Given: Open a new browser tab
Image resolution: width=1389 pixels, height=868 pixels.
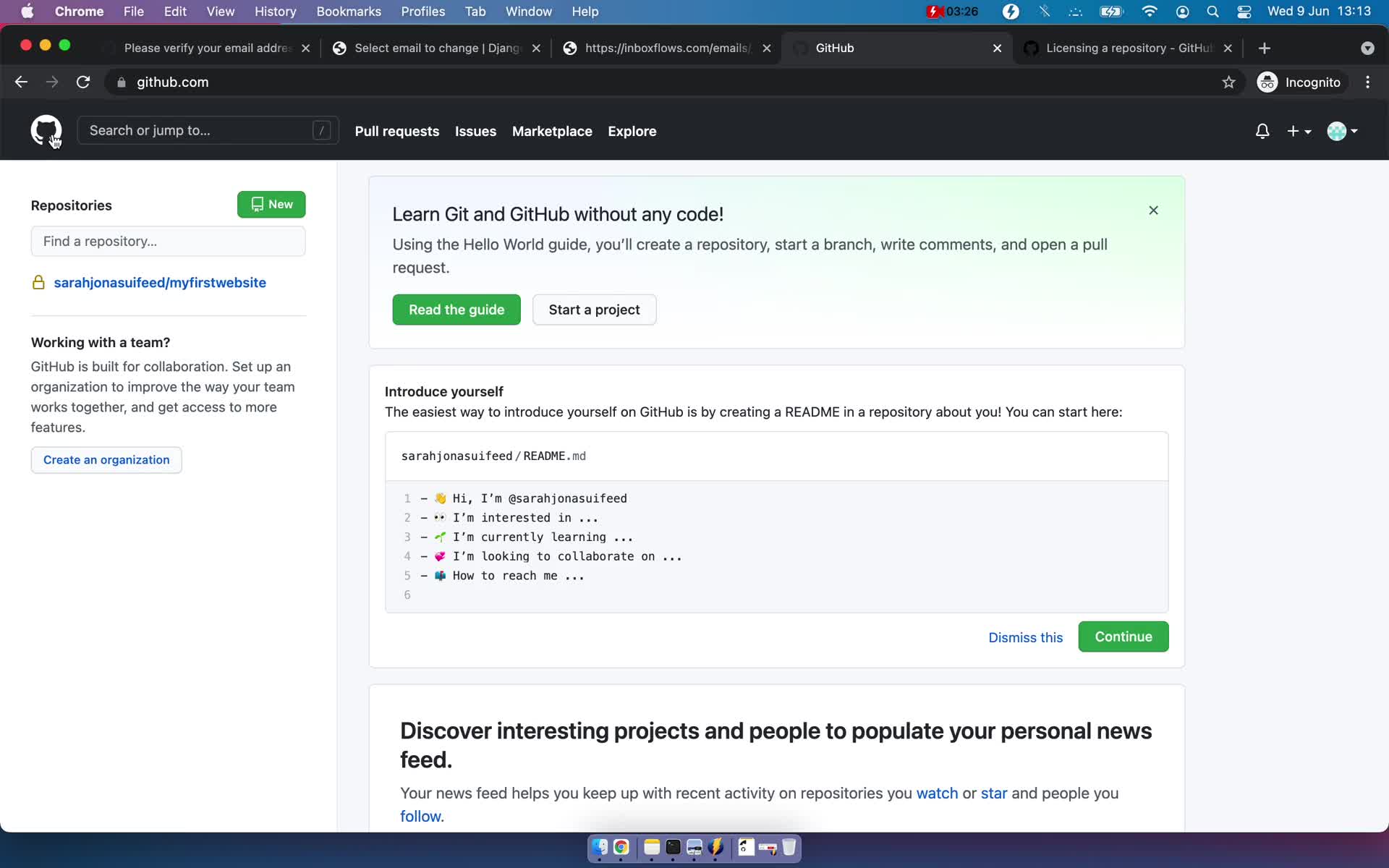Looking at the screenshot, I should [x=1265, y=48].
